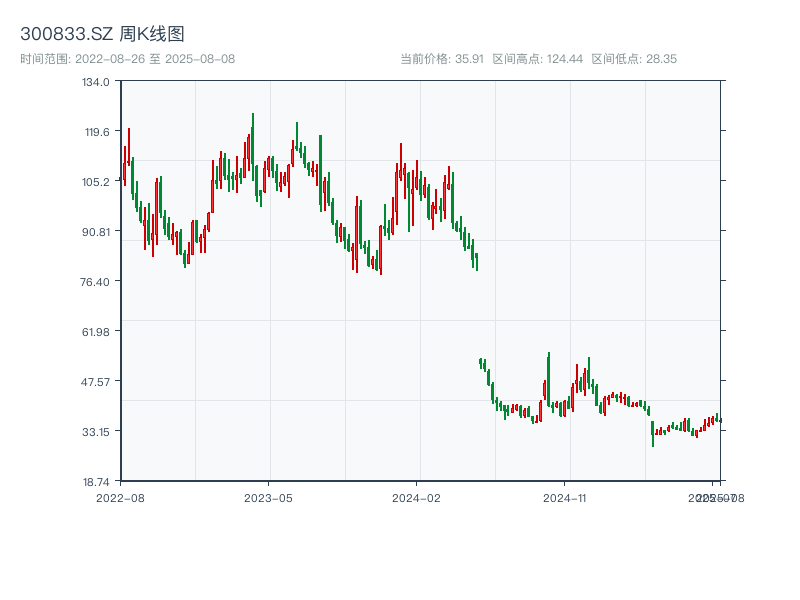Click the 2024-02 x-axis date label

pos(417,497)
